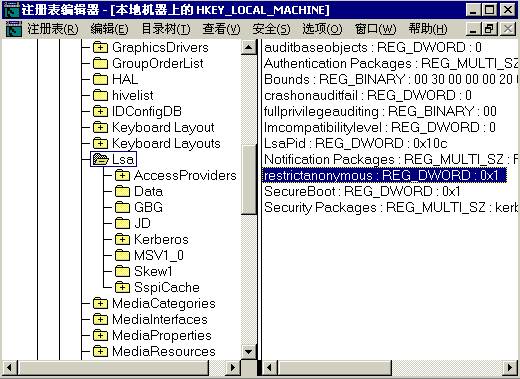
Task: Select the HAL folder icon
Action: tap(100, 79)
